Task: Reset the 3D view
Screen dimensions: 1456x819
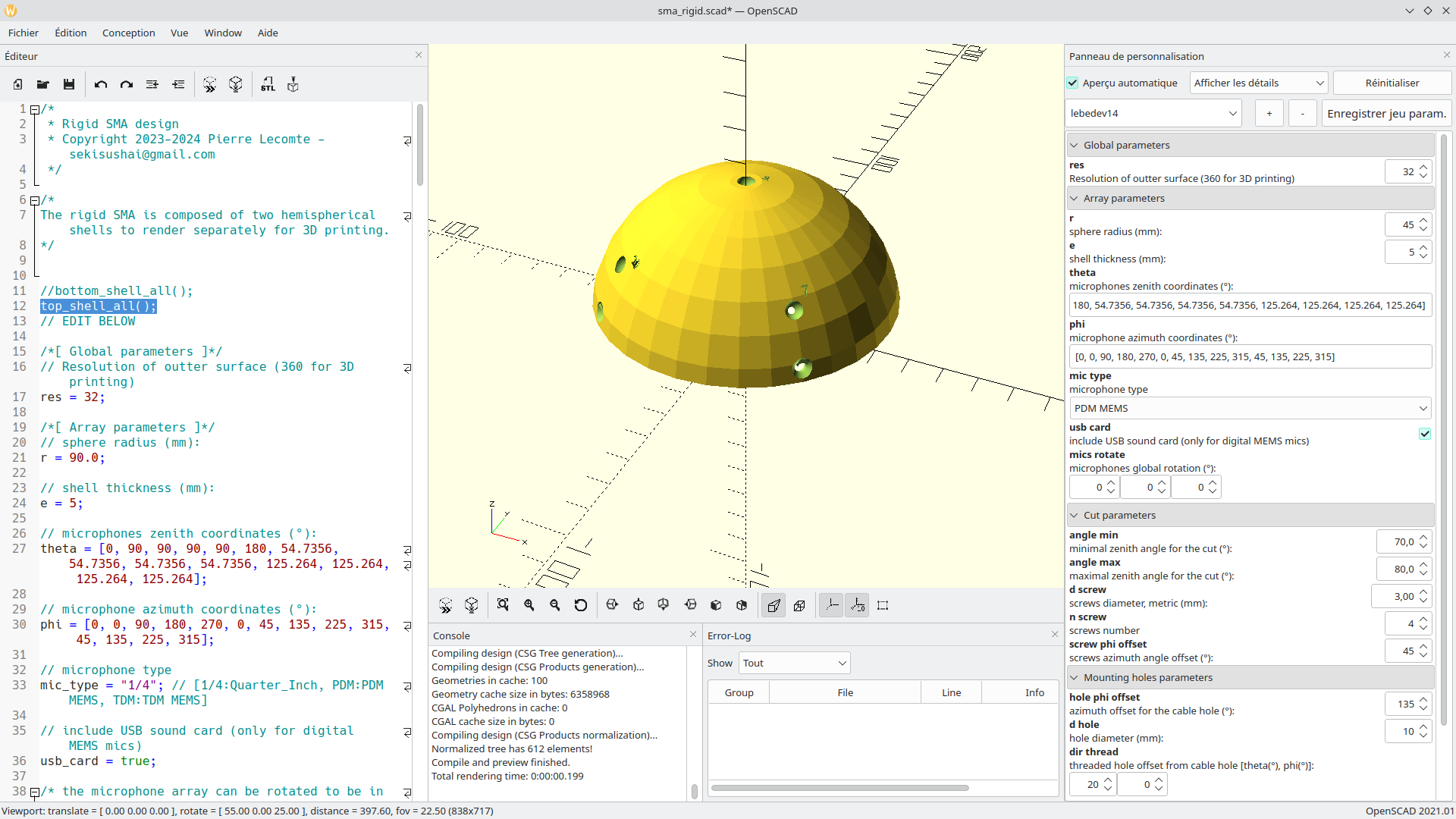Action: [x=581, y=605]
